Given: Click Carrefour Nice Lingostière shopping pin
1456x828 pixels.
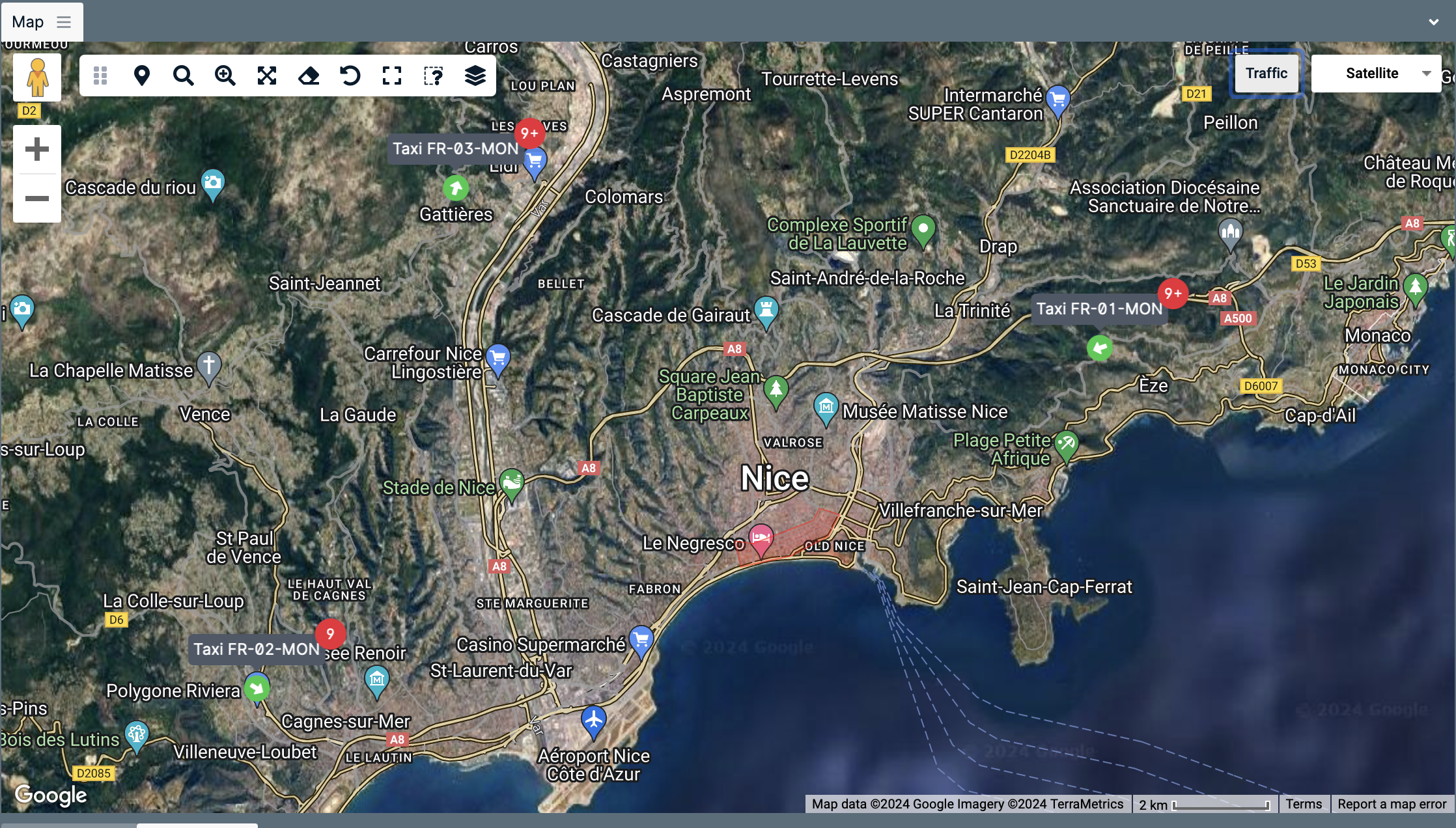Looking at the screenshot, I should coord(498,360).
